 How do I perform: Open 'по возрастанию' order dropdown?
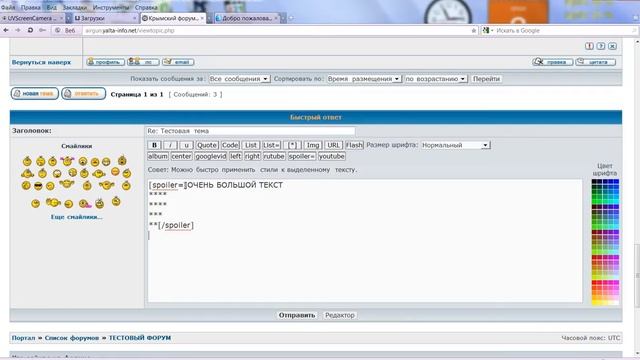click(436, 79)
